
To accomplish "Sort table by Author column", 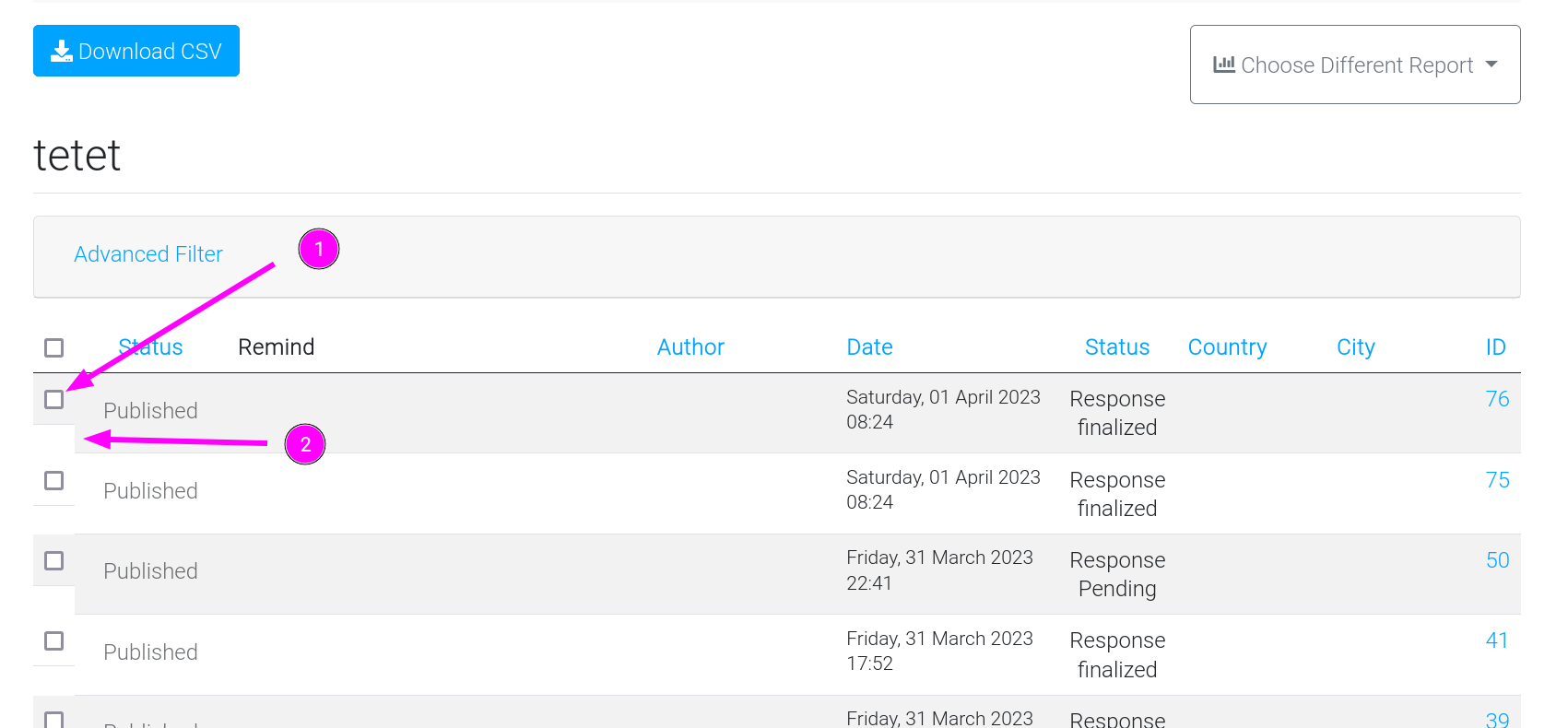I will (x=690, y=347).
